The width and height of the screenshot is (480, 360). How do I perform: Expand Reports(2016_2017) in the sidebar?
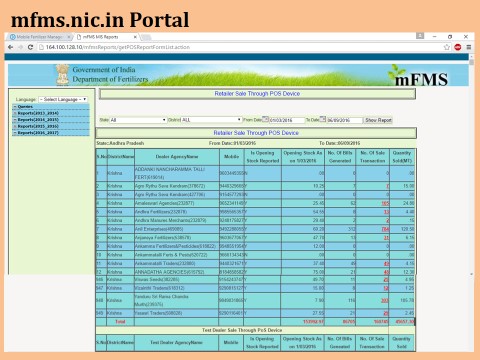click(51, 133)
